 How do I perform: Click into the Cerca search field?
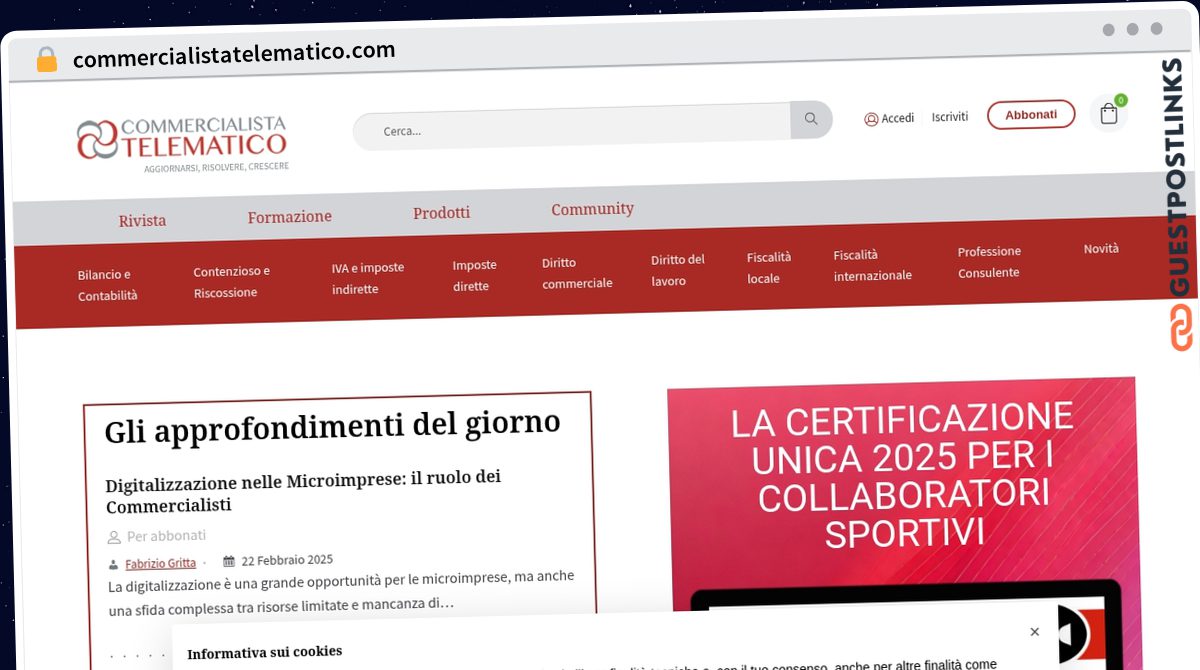(572, 127)
